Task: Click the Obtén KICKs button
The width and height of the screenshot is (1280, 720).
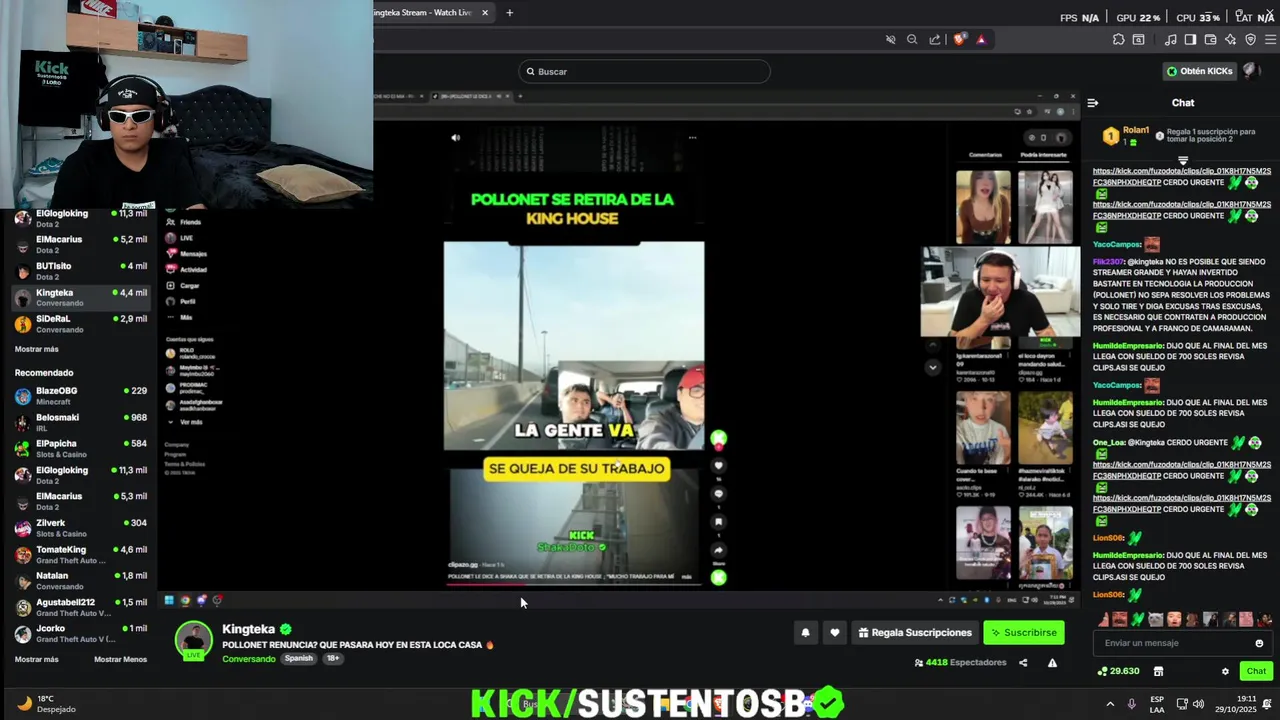Action: click(1200, 71)
